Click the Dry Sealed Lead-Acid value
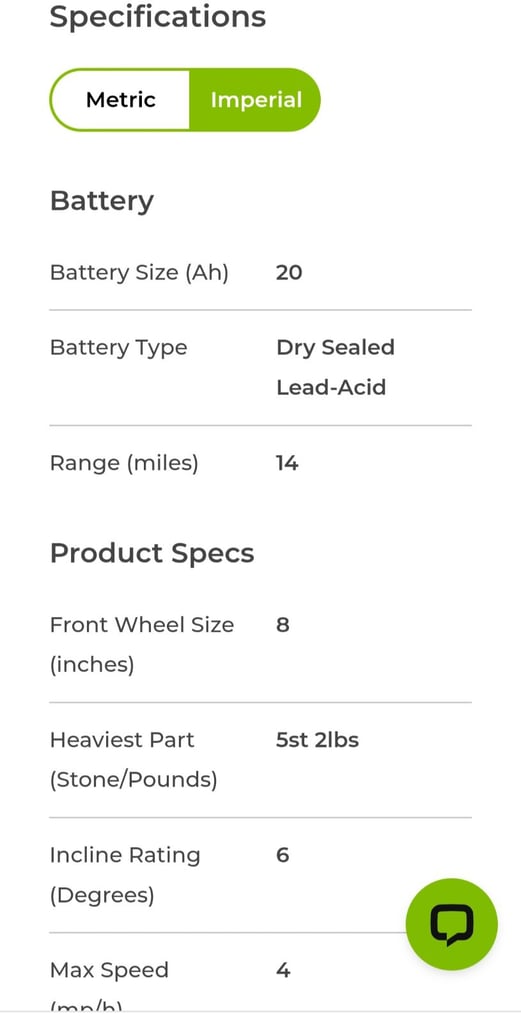 point(336,367)
